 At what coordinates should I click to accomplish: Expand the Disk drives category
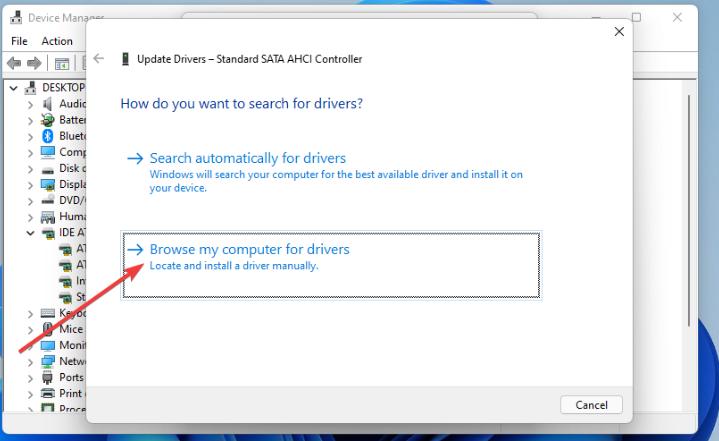pyautogui.click(x=30, y=169)
